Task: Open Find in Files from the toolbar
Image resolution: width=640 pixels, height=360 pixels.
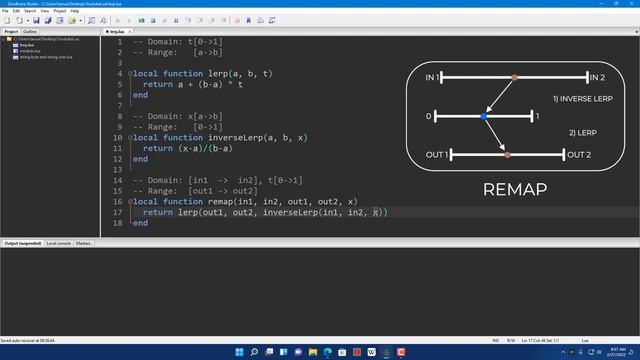Action: click(x=104, y=20)
